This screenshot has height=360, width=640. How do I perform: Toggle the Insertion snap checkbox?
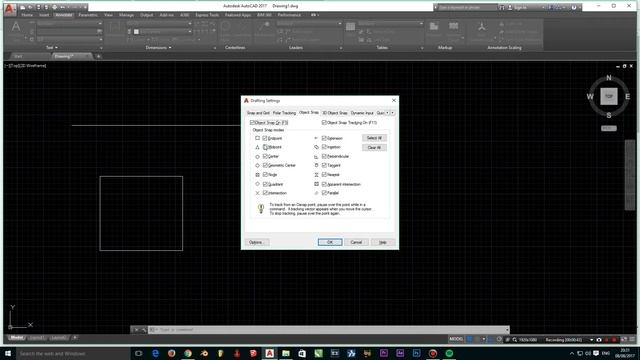(324, 147)
